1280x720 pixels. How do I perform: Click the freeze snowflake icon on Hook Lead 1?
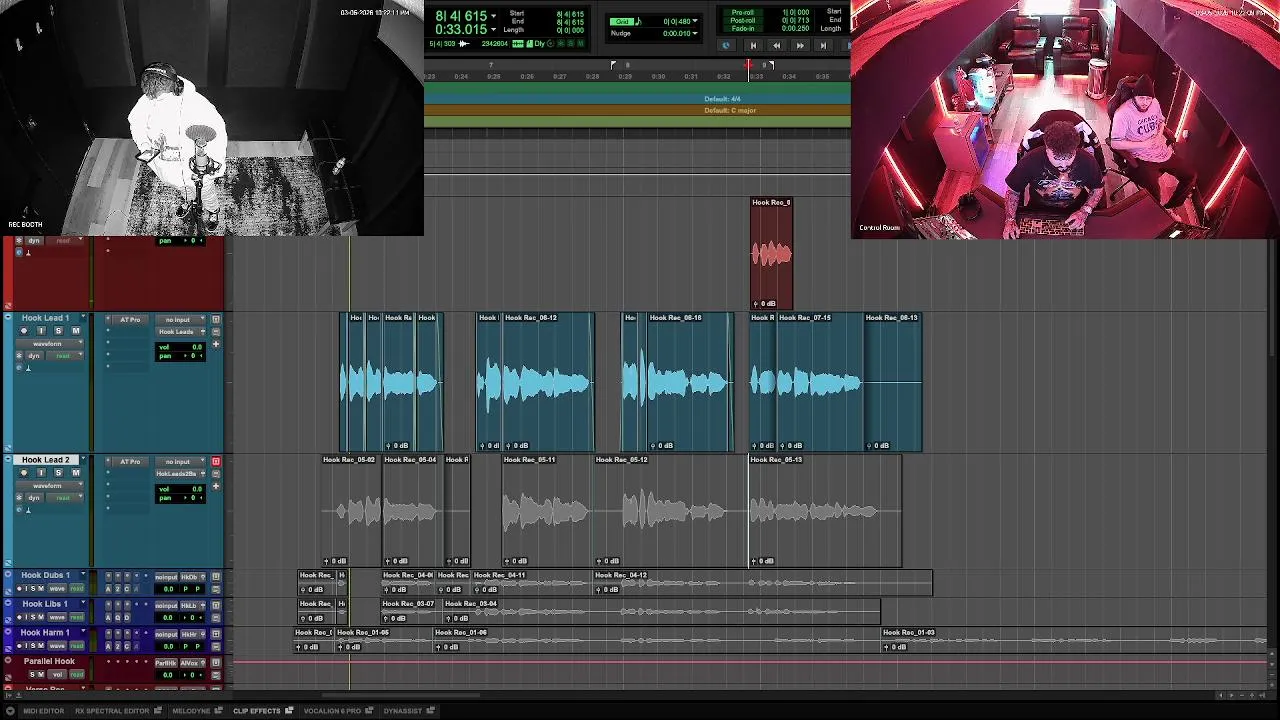pos(19,356)
